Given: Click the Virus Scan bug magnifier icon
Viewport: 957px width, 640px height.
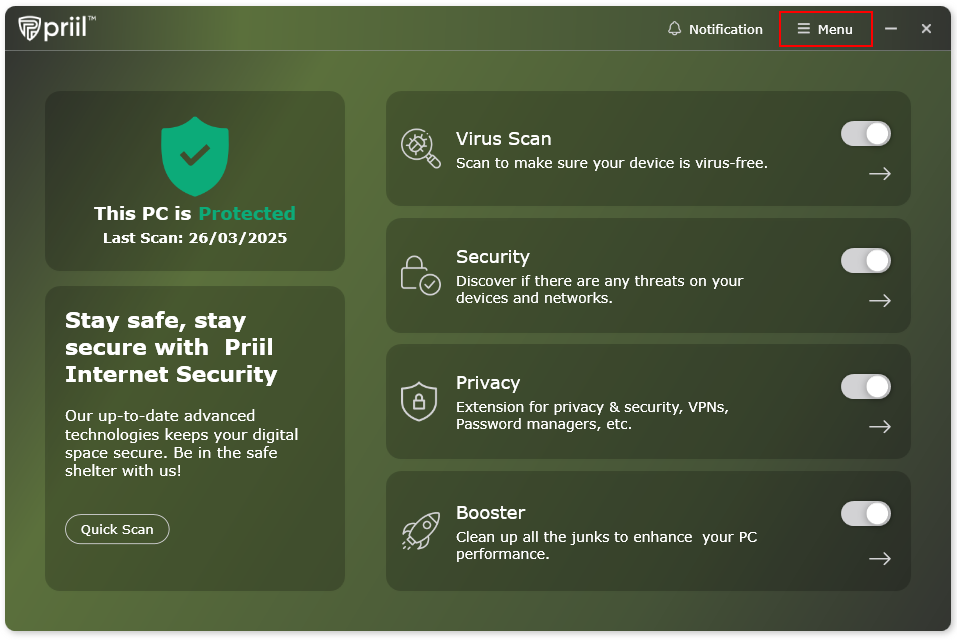Looking at the screenshot, I should [x=420, y=148].
